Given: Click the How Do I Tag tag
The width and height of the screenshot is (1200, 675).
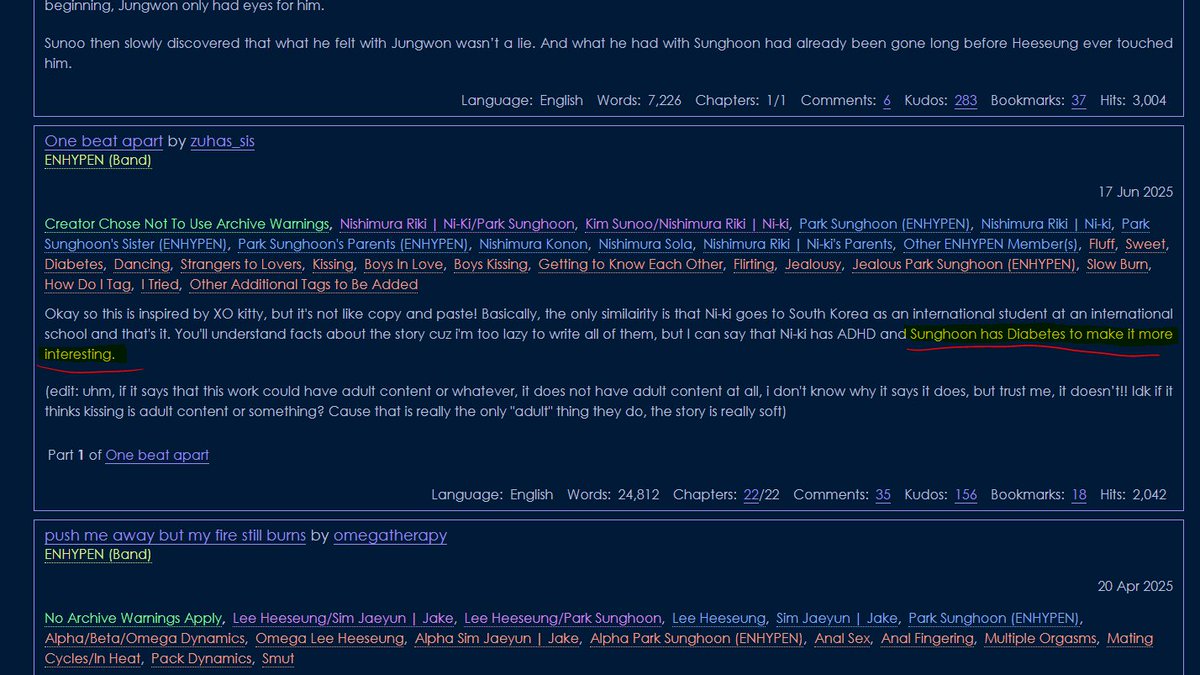Looking at the screenshot, I should tap(87, 284).
